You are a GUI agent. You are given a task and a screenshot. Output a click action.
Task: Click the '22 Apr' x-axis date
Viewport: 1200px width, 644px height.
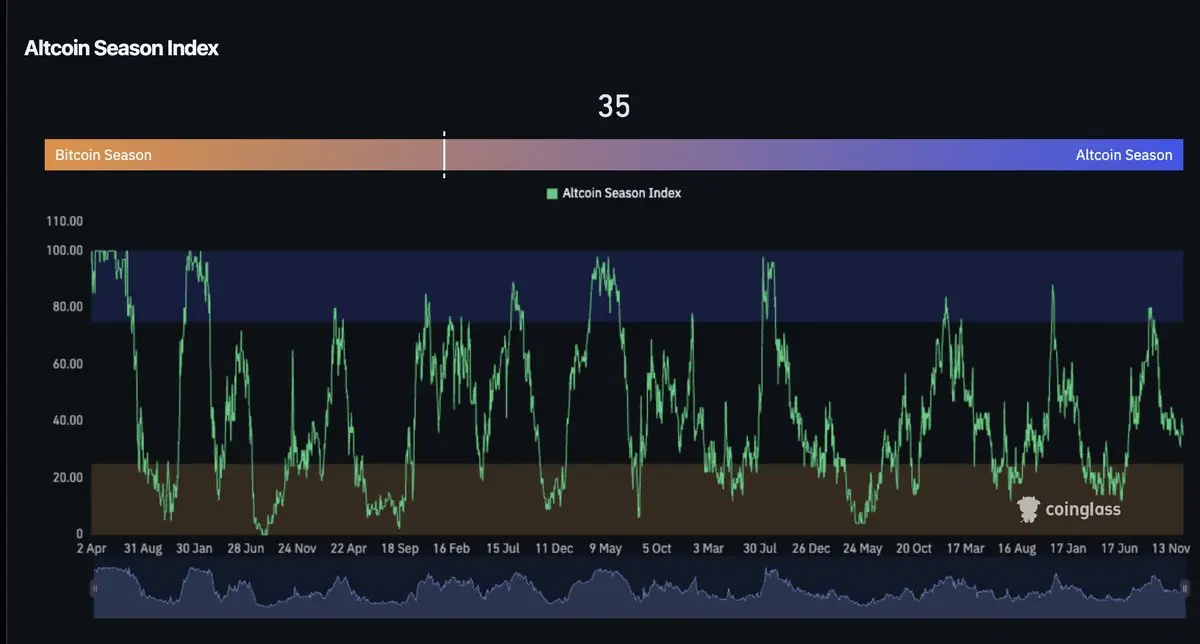(349, 549)
